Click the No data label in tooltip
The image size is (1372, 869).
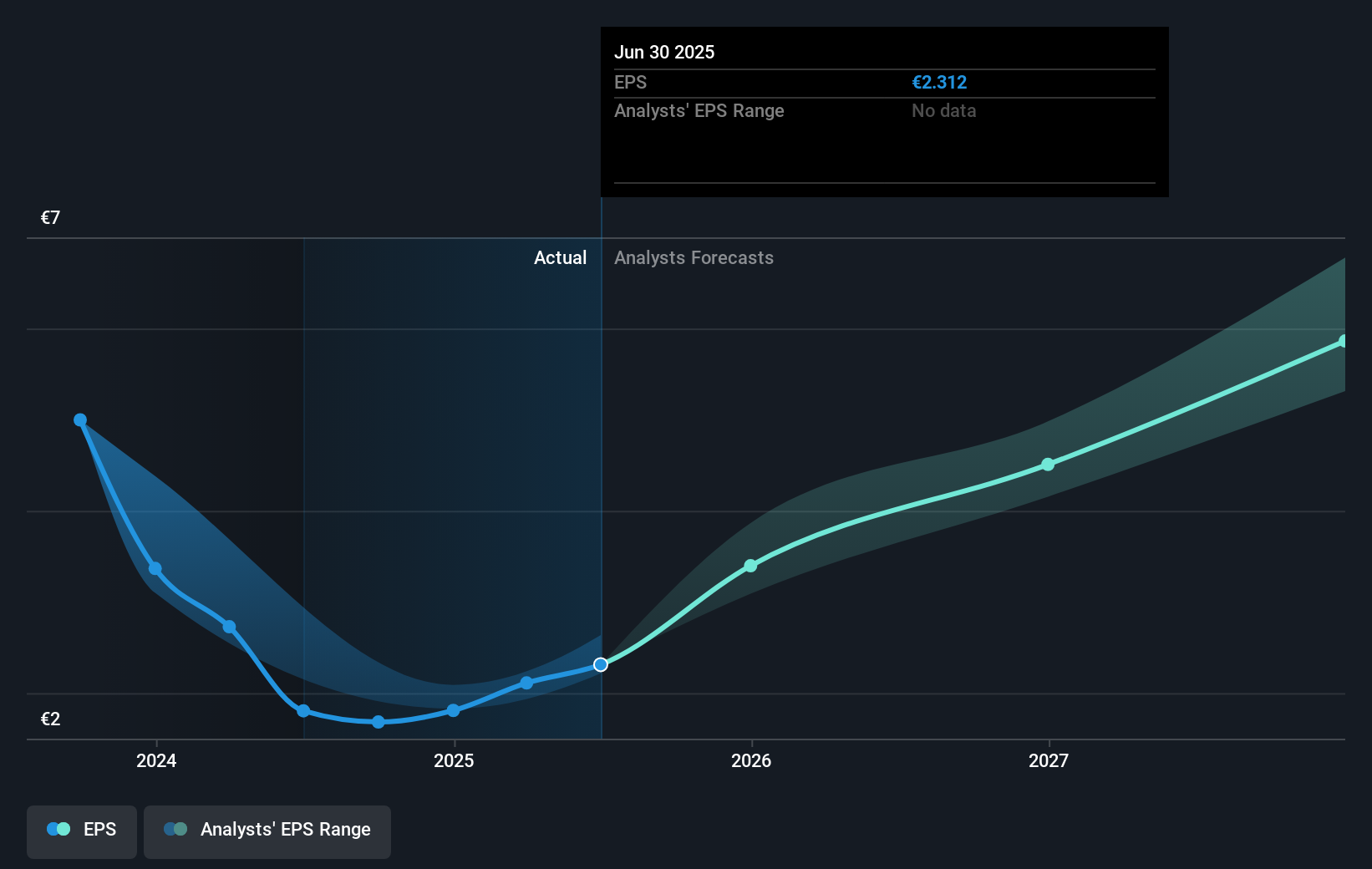943,110
